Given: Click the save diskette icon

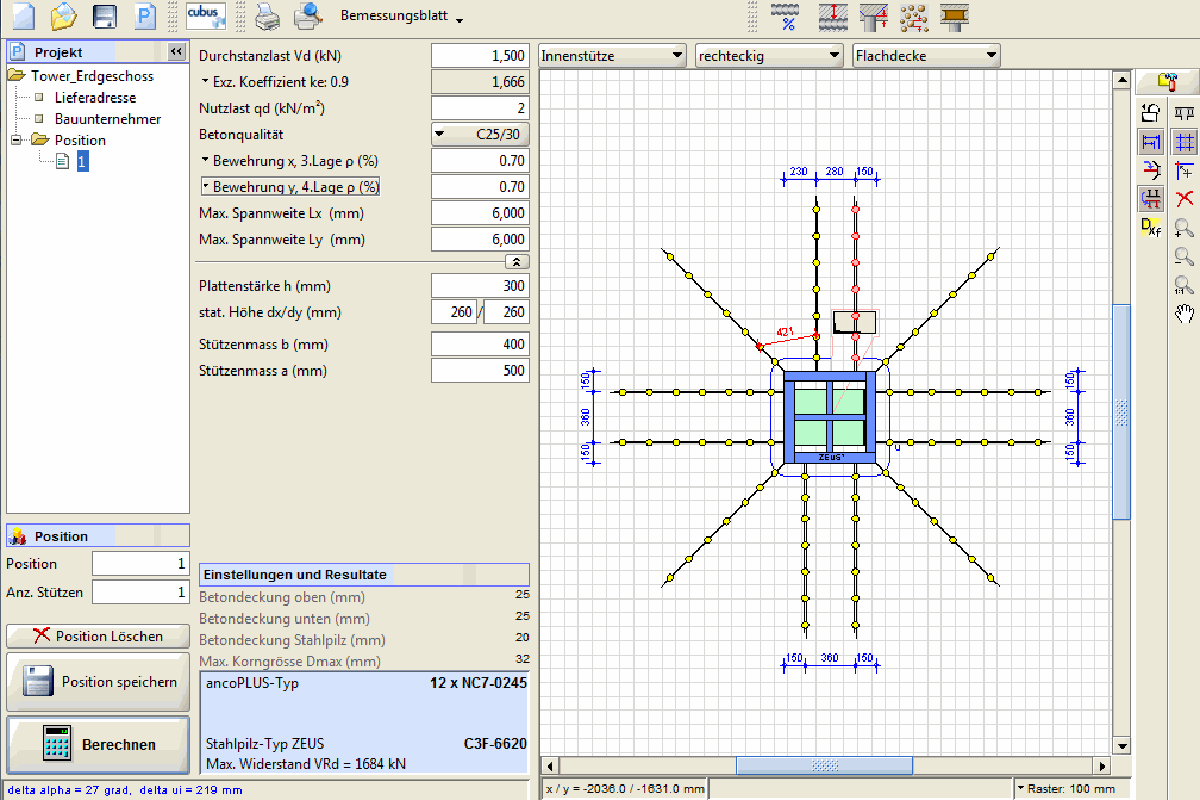Looking at the screenshot, I should pyautogui.click(x=104, y=16).
